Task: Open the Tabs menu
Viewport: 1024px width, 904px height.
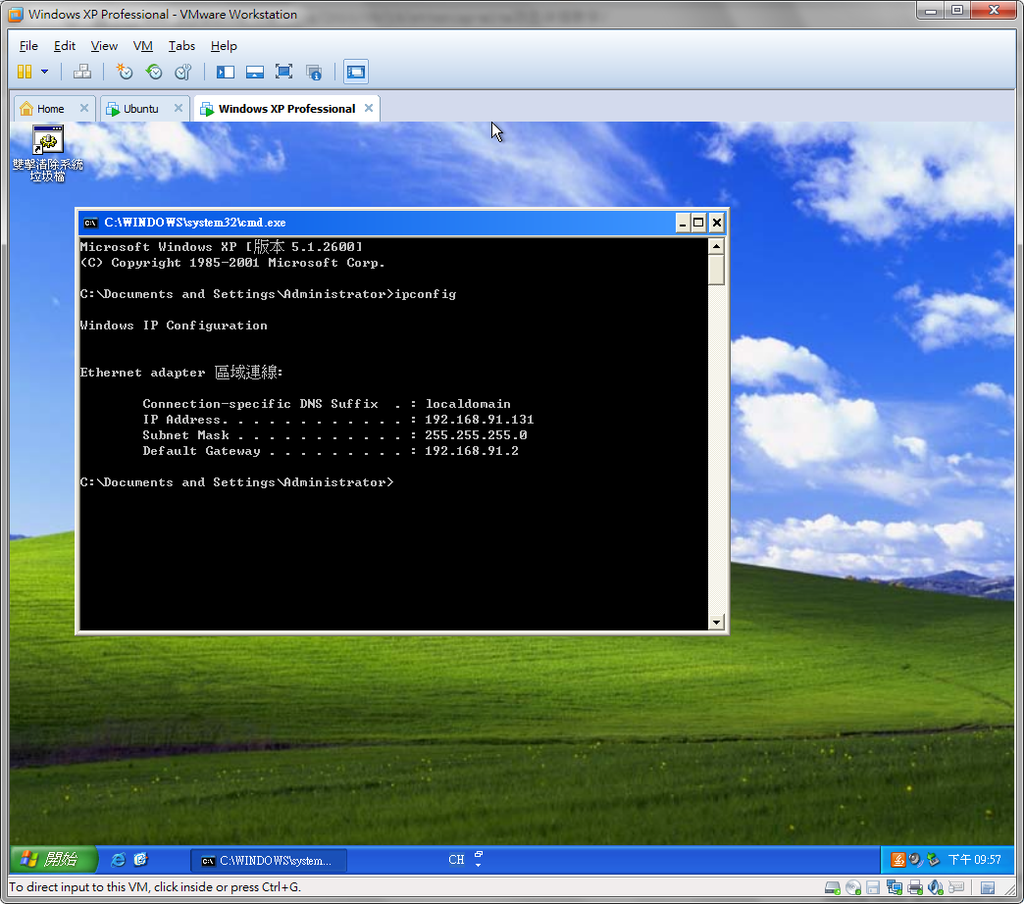Action: coord(182,46)
